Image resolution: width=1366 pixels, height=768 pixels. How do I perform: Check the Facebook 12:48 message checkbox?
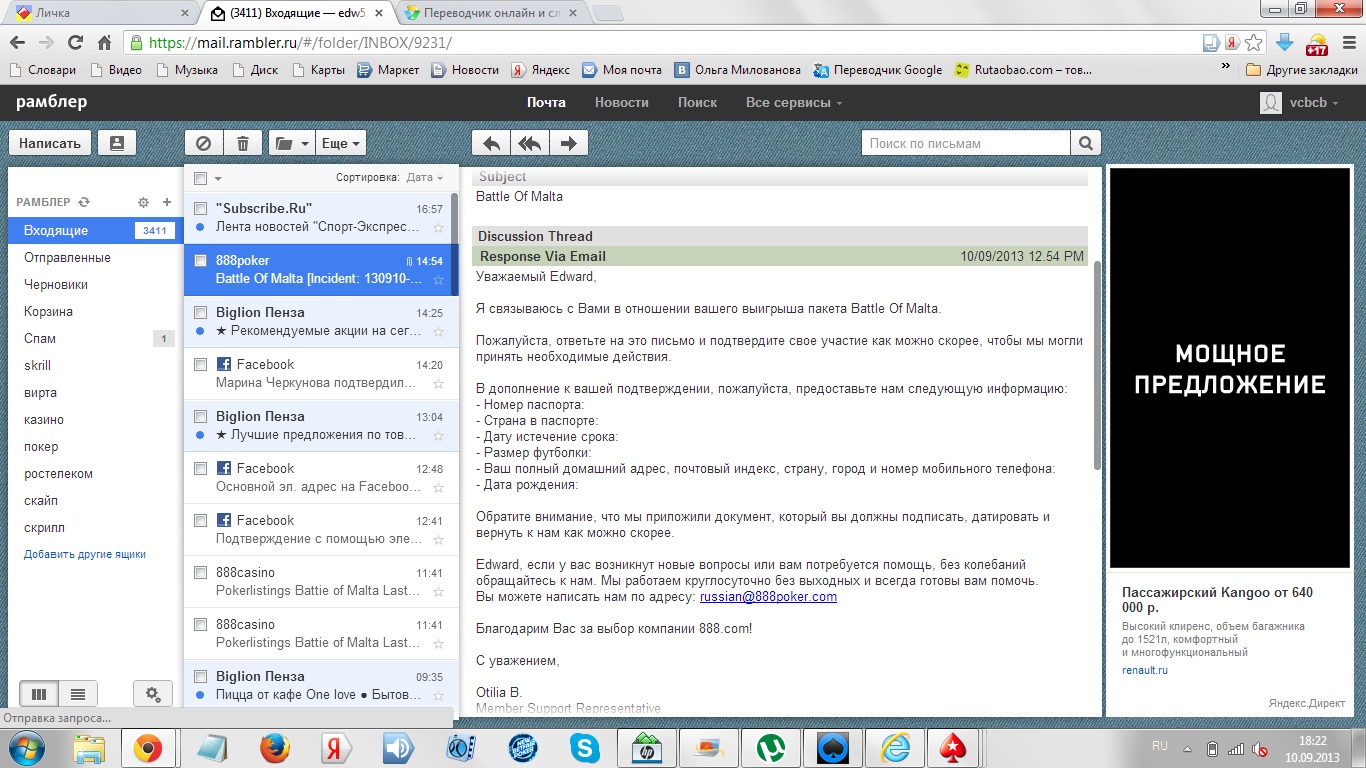coord(200,468)
